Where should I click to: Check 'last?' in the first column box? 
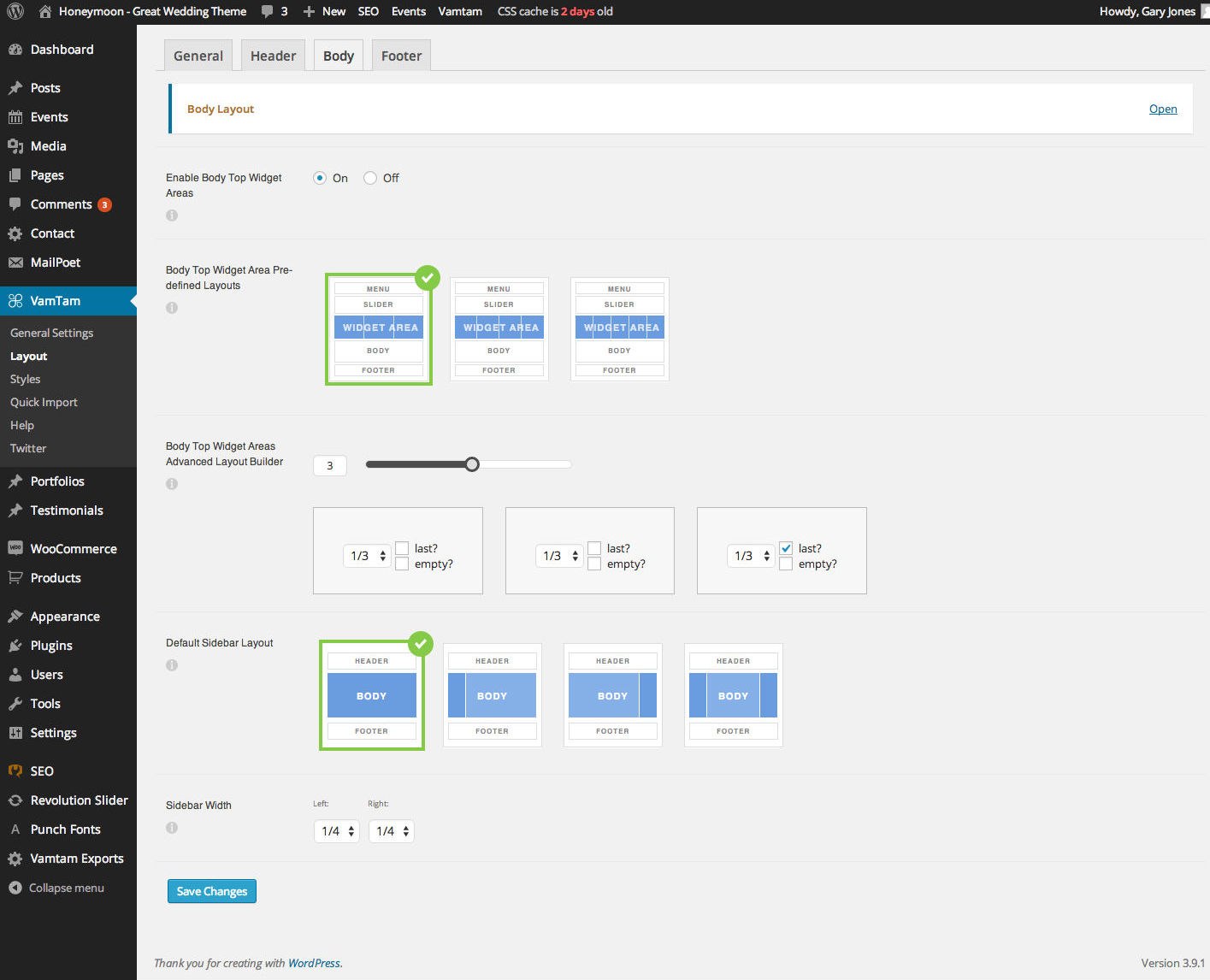click(402, 548)
